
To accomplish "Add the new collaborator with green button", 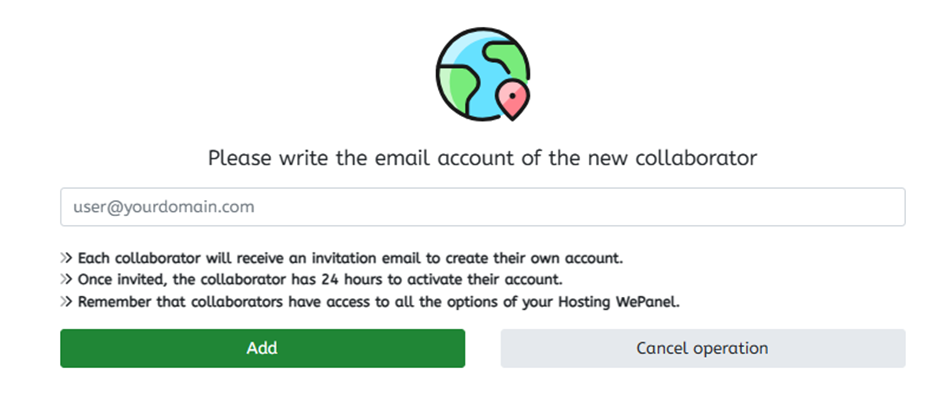I will 263,348.
